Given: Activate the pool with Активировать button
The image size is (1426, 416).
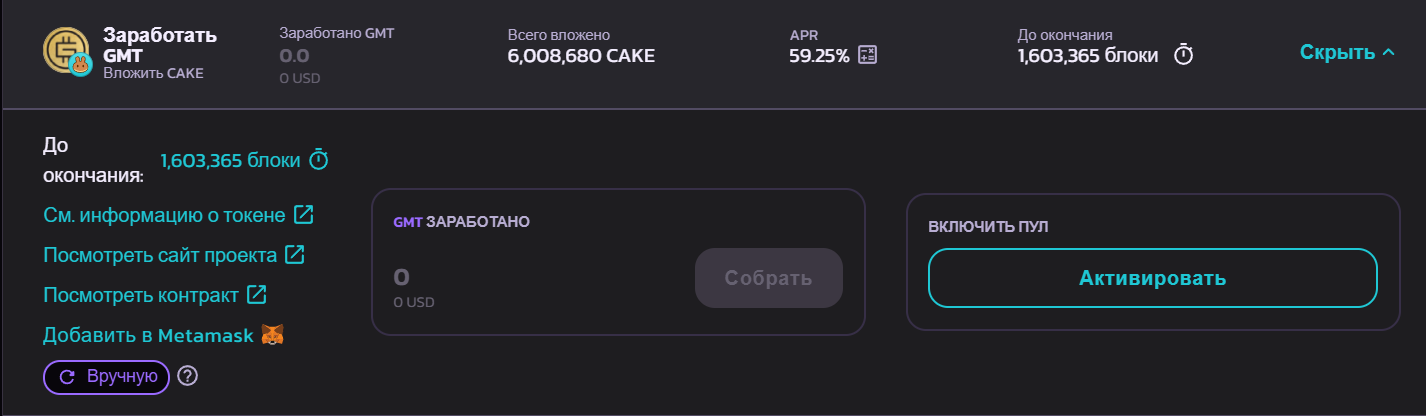Looking at the screenshot, I should (1152, 278).
